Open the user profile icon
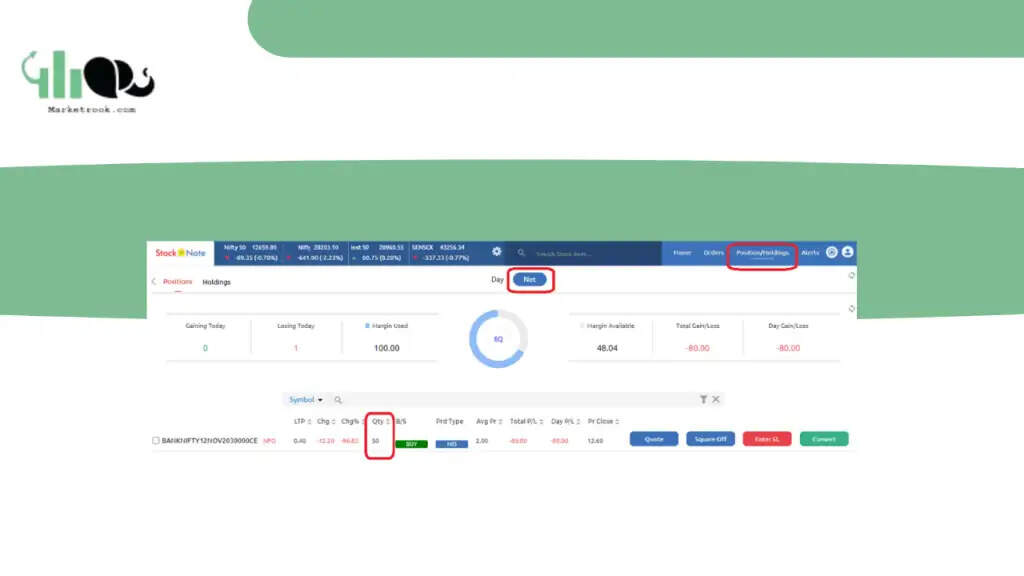The height and width of the screenshot is (576, 1024). tap(847, 252)
